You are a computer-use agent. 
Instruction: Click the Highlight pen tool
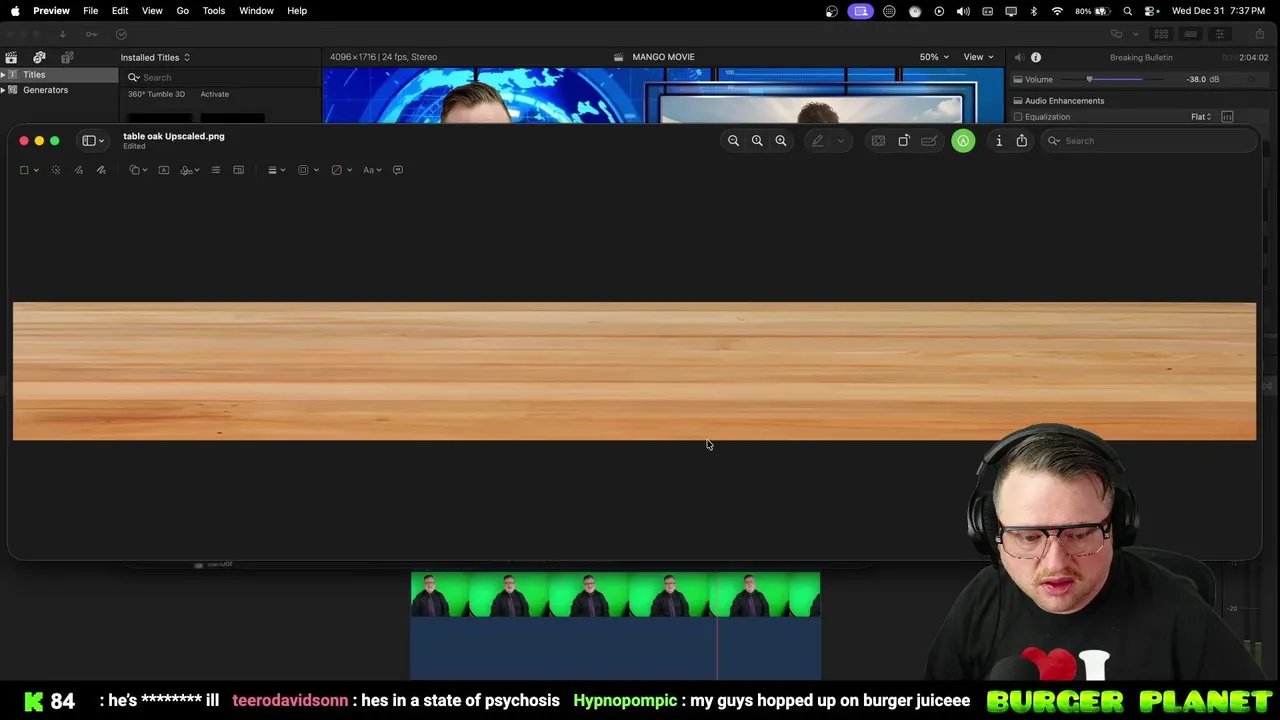(818, 141)
